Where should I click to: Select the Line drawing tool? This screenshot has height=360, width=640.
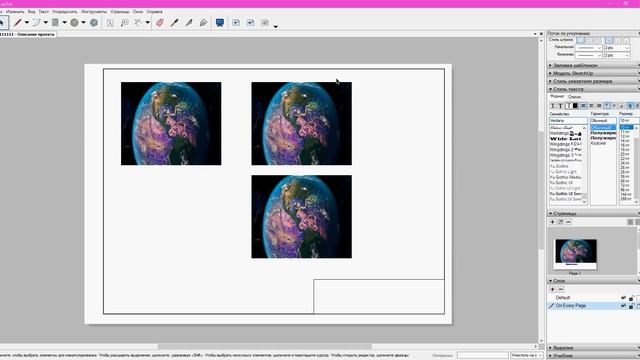click(x=17, y=22)
